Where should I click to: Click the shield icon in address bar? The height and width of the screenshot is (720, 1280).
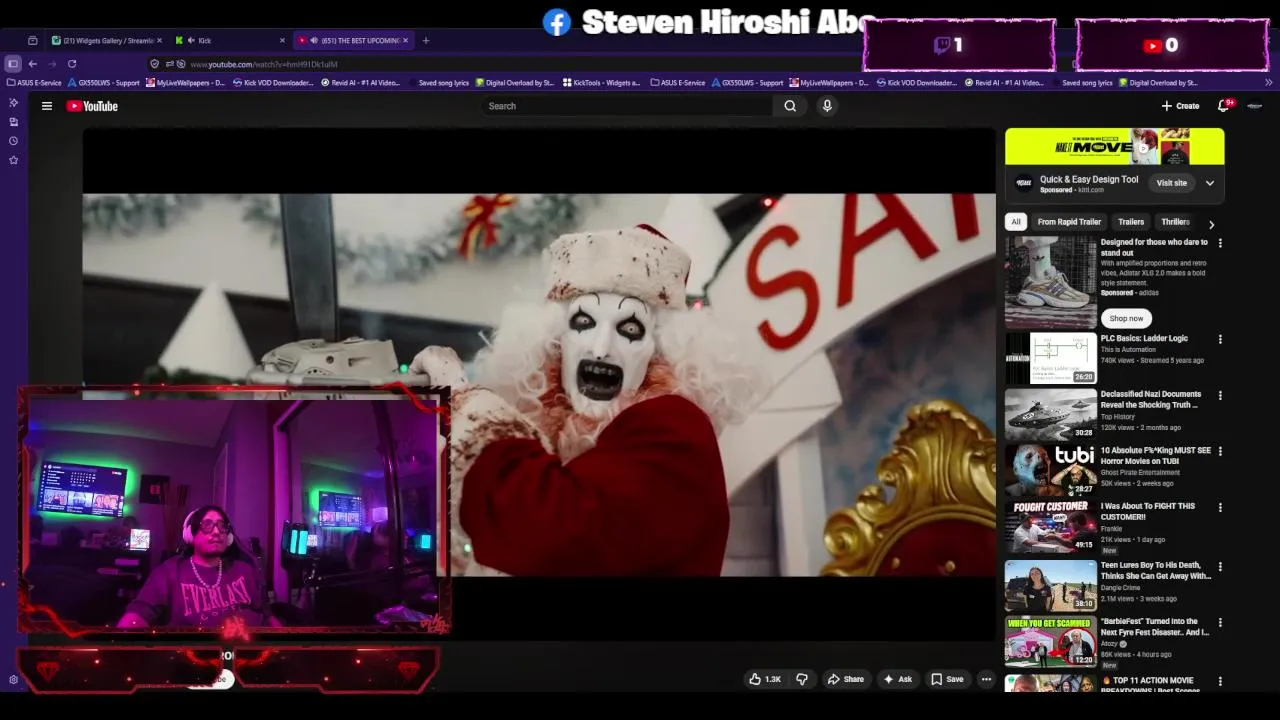coord(155,64)
